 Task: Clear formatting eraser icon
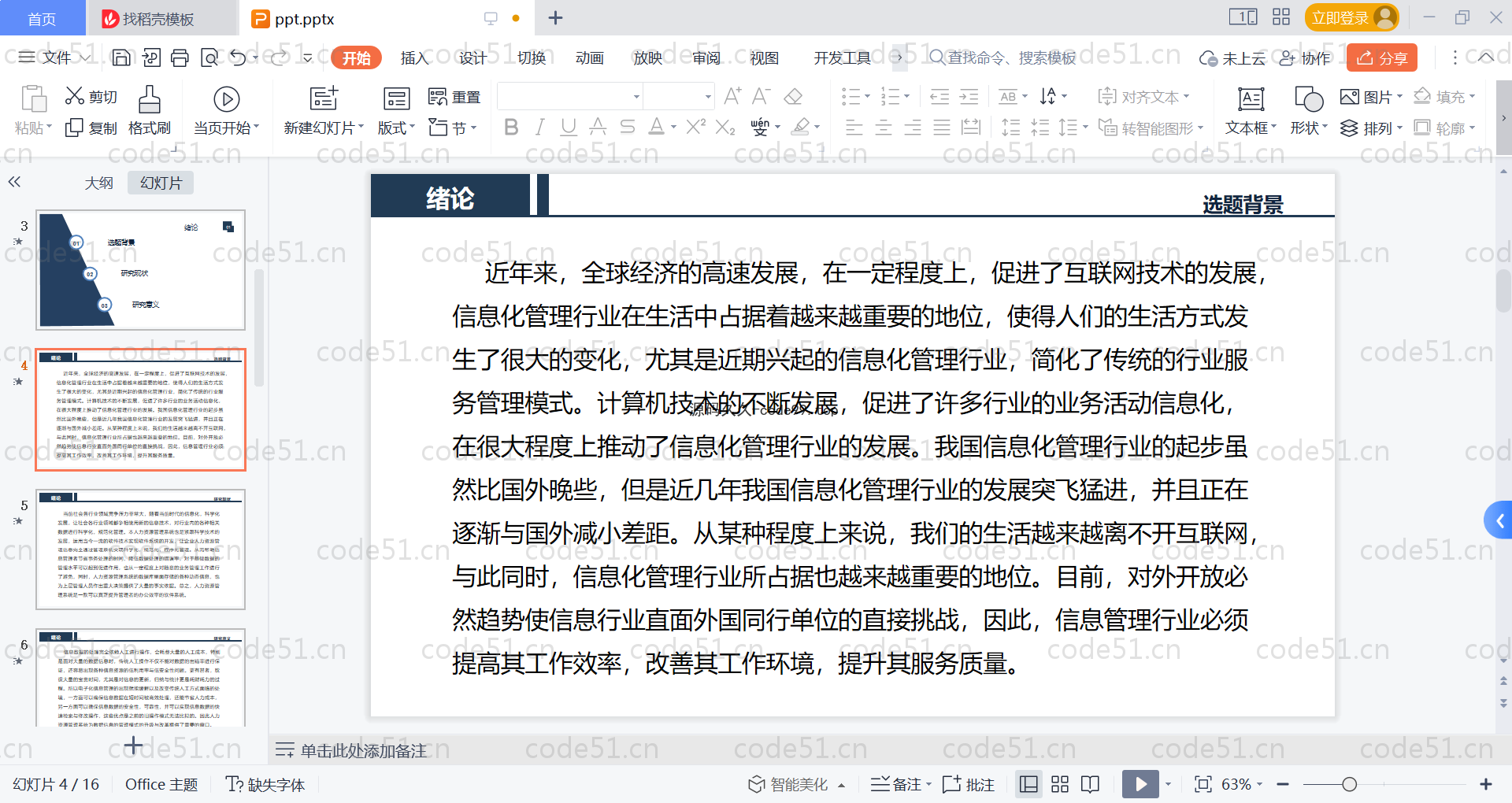[x=794, y=96]
